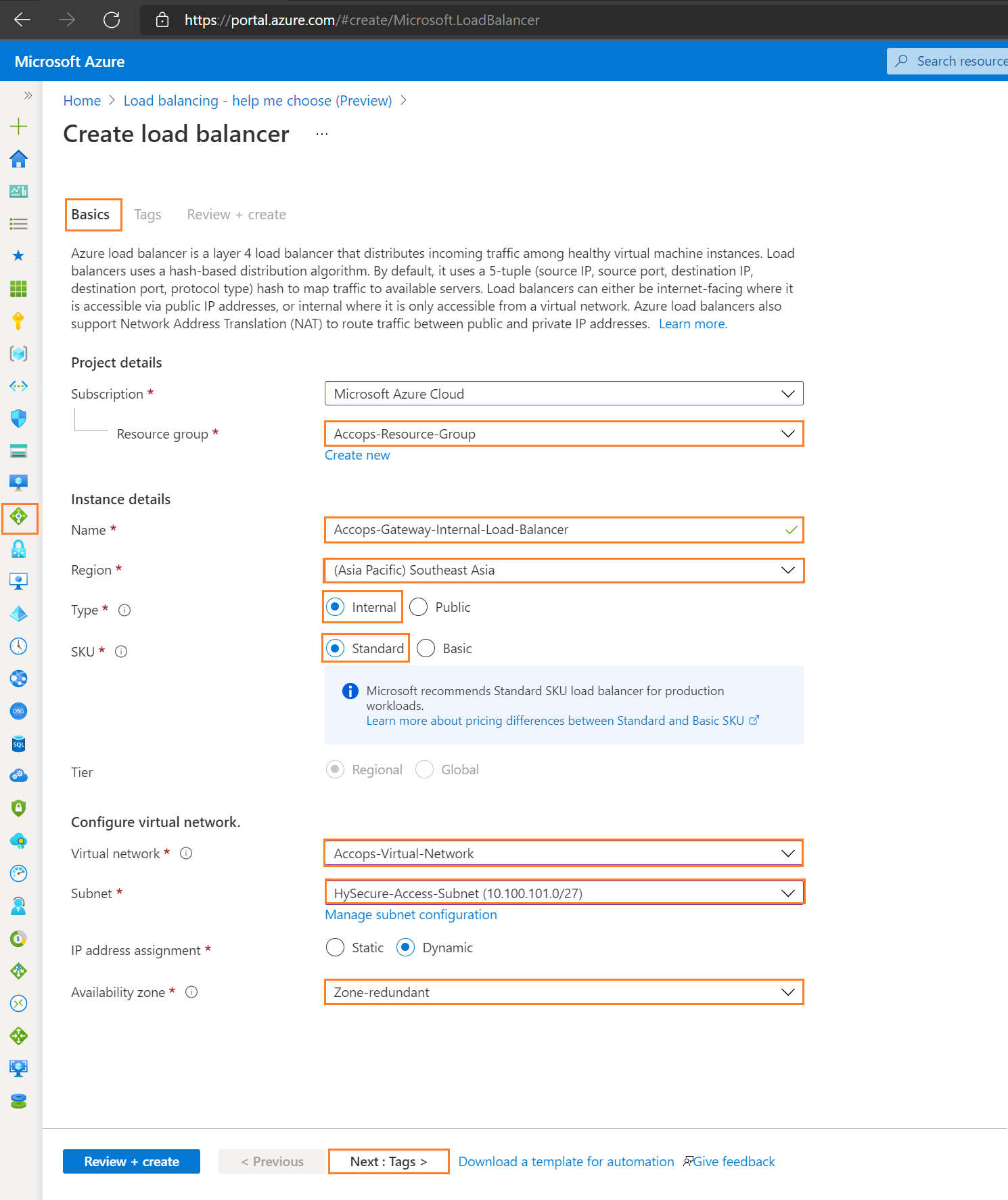1008x1200 pixels.
Task: Open Download a template for automation link
Action: [566, 1161]
